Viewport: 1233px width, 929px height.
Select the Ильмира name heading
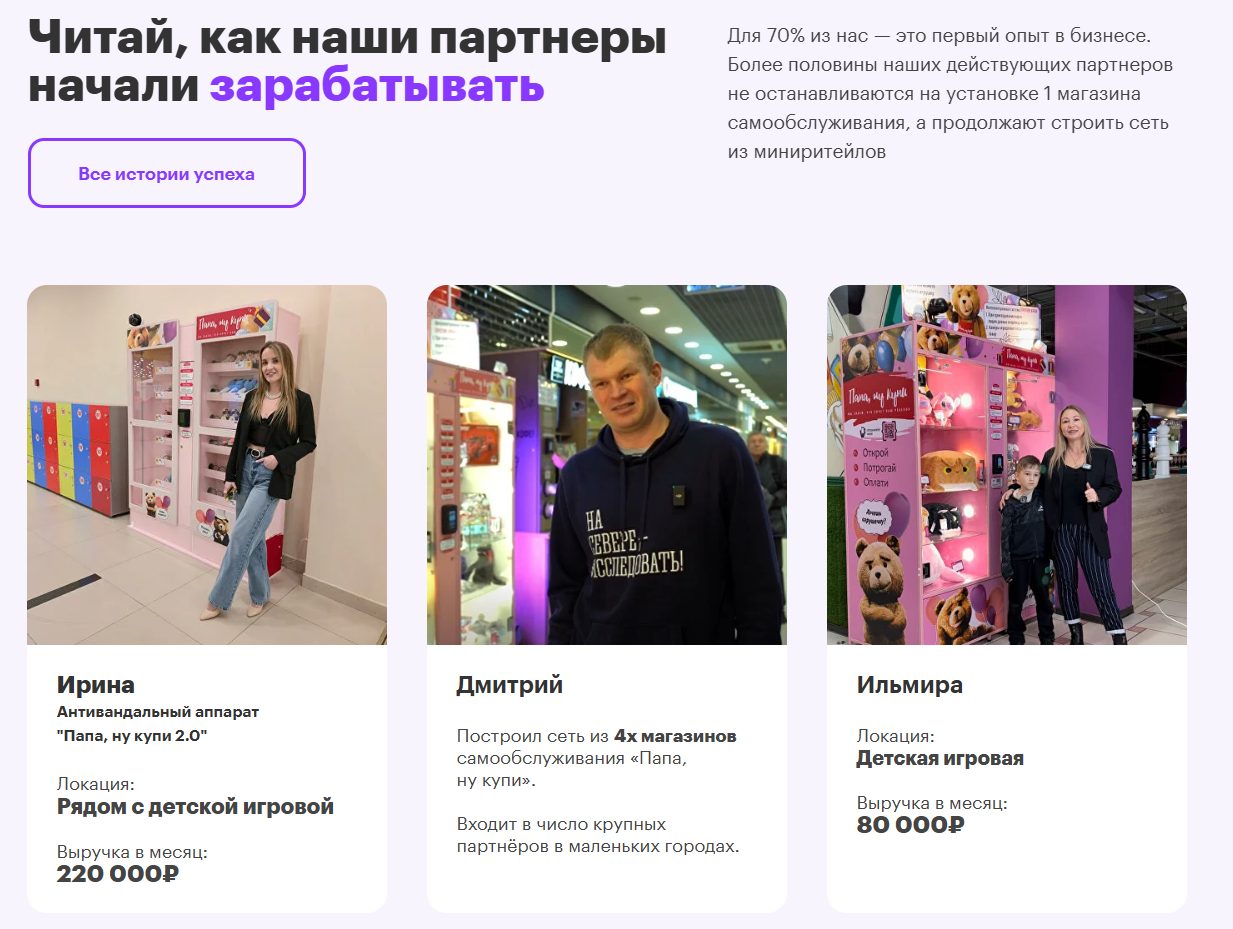tap(910, 686)
